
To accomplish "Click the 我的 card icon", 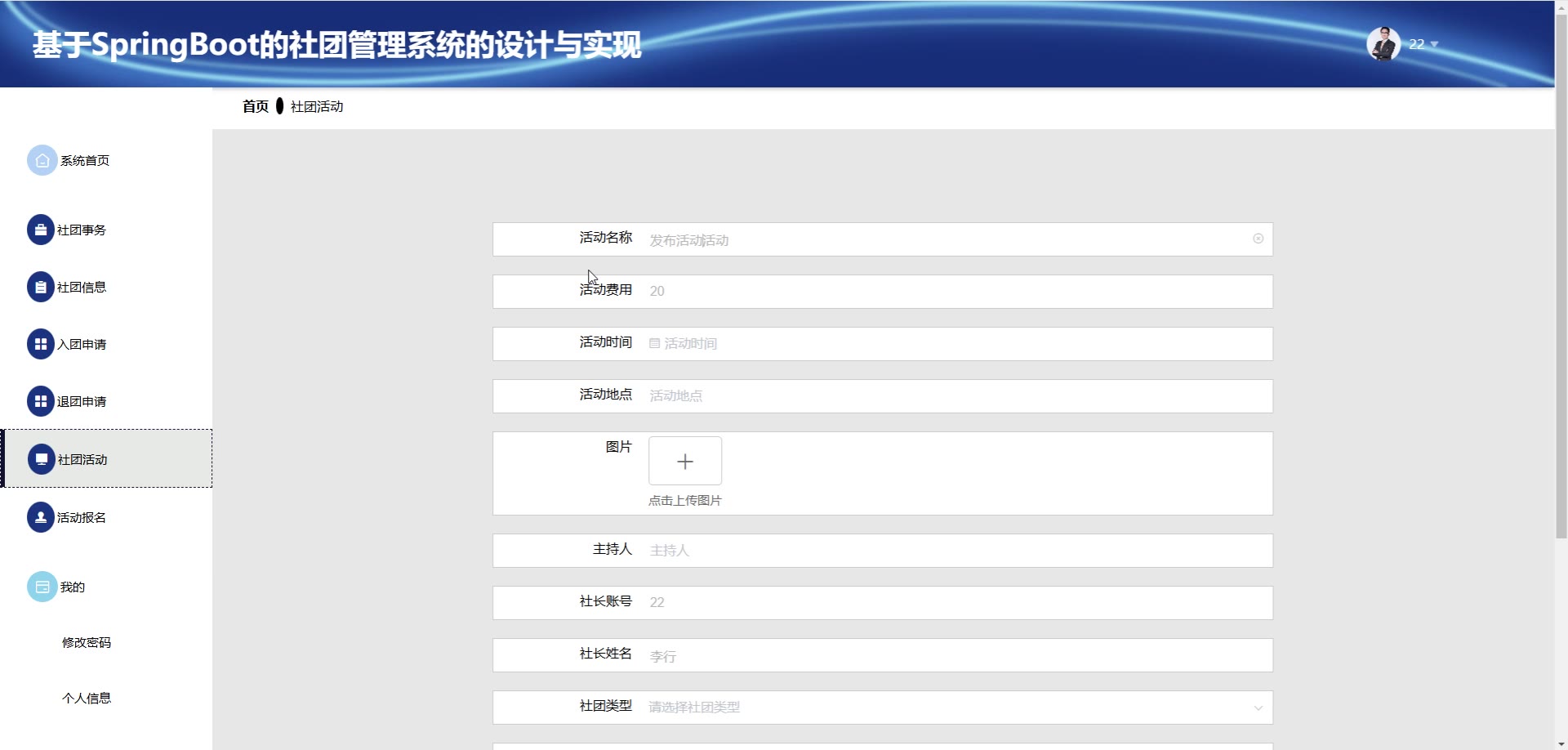I will click(x=42, y=587).
